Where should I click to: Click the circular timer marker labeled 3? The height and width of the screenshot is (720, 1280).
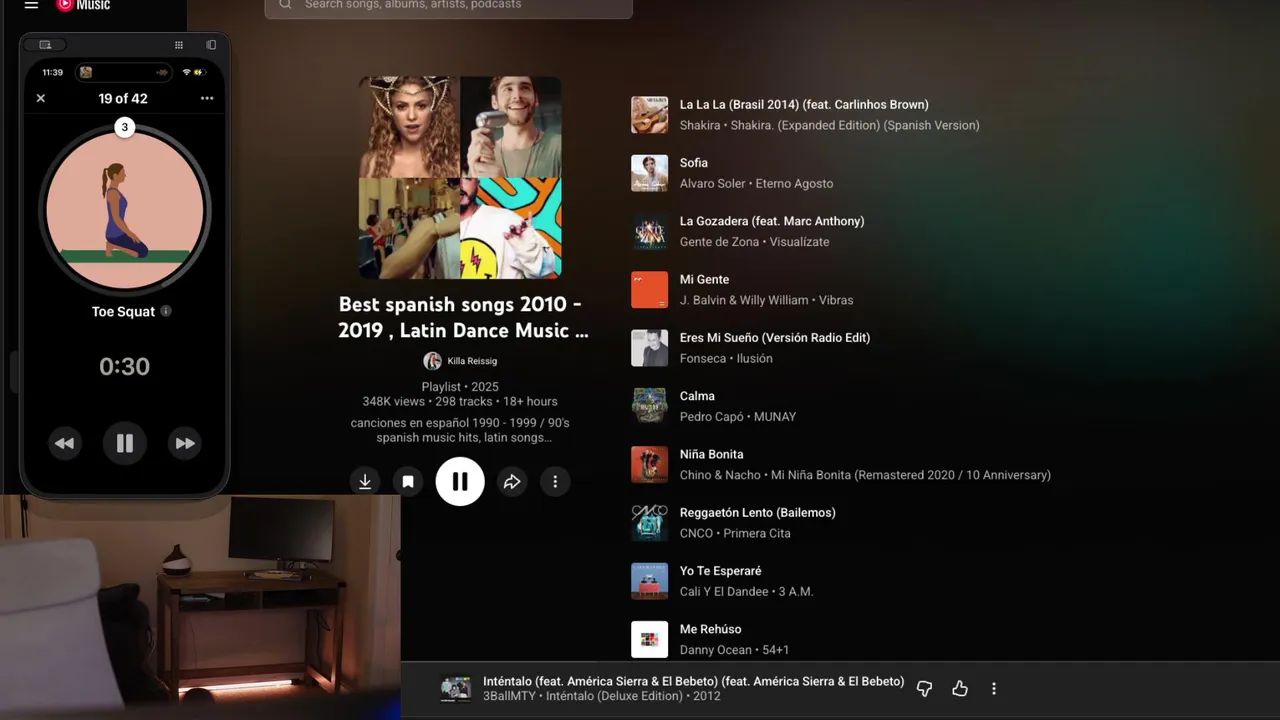click(124, 127)
